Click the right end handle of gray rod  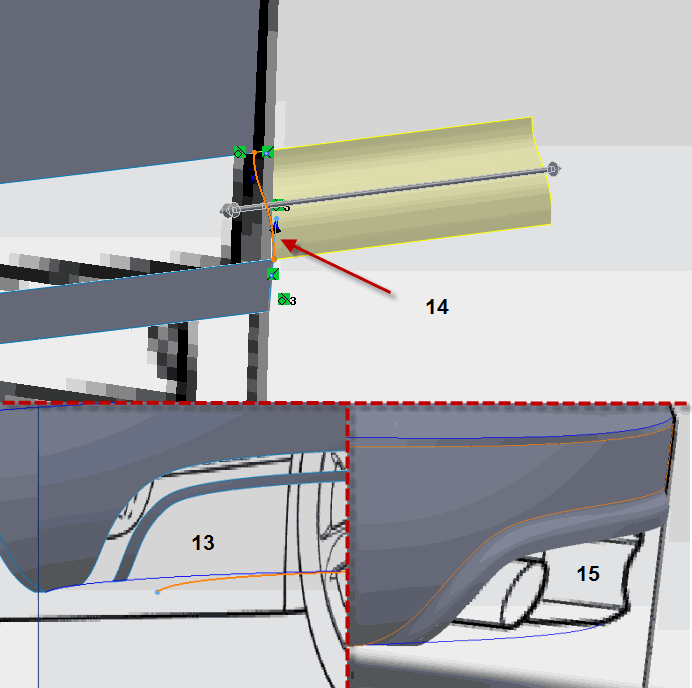(553, 170)
